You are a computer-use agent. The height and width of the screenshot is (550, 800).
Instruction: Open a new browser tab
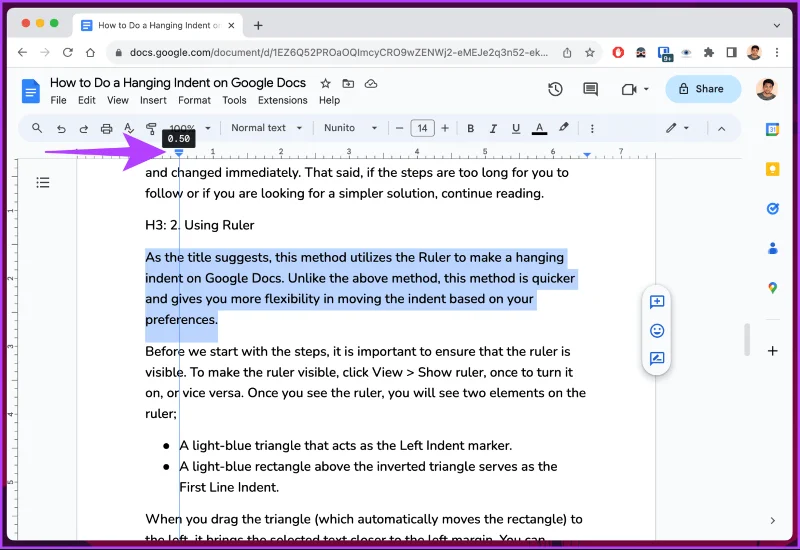258,25
